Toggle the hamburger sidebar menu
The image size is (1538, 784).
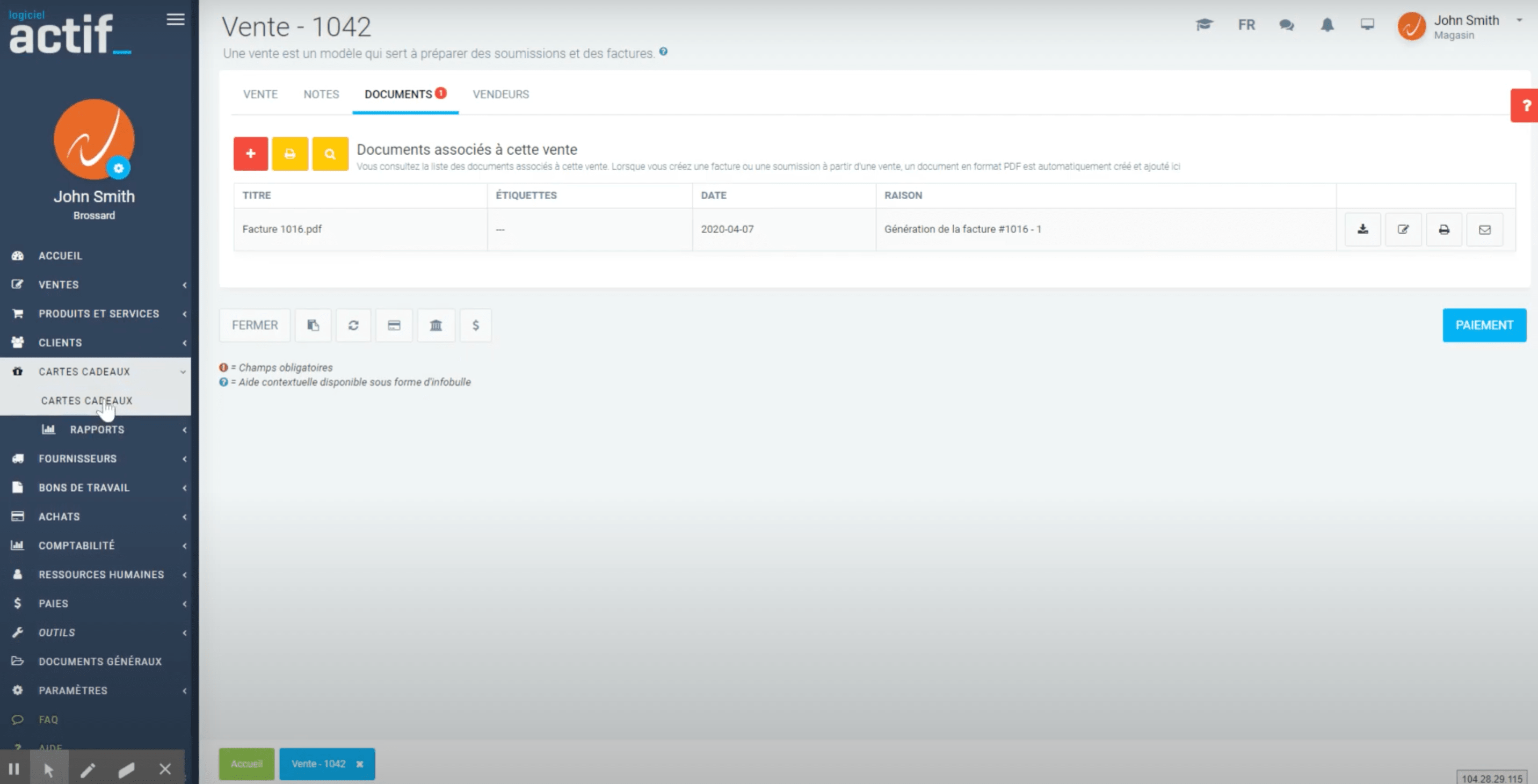point(175,20)
